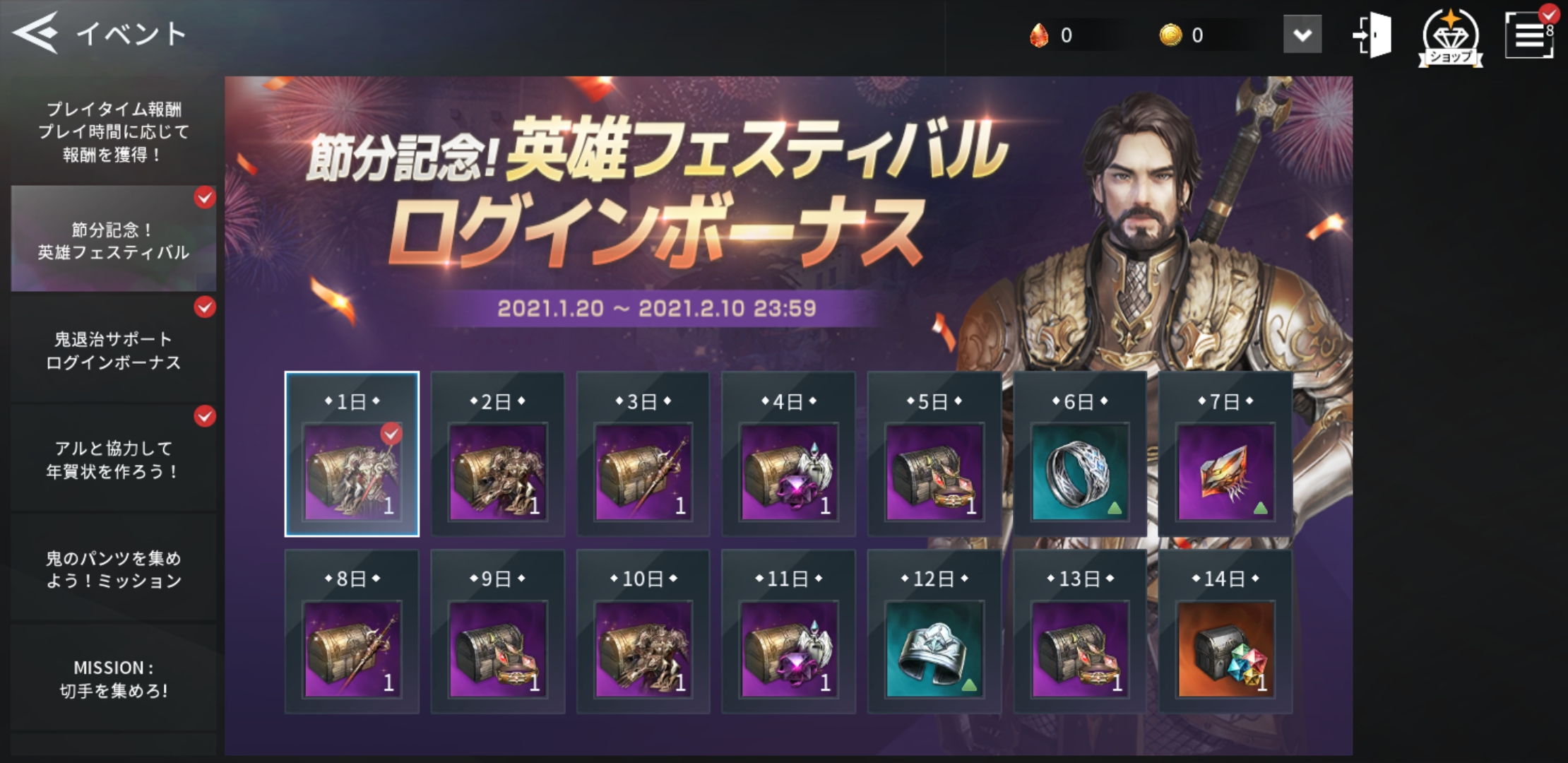
Task: Open the MISSION: 切手を集めろ tab
Action: 114,679
